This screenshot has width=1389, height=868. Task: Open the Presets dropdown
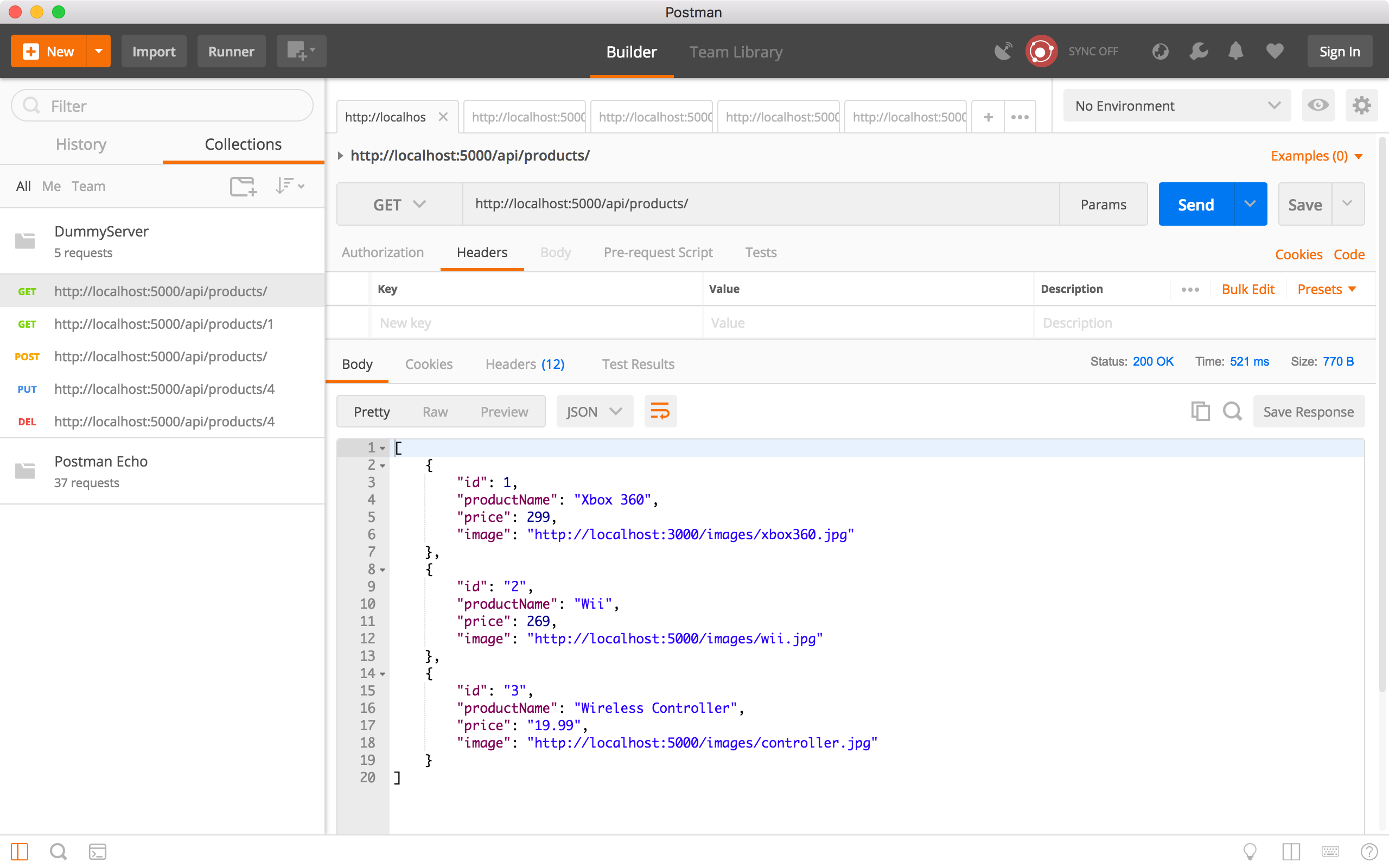pyautogui.click(x=1327, y=289)
